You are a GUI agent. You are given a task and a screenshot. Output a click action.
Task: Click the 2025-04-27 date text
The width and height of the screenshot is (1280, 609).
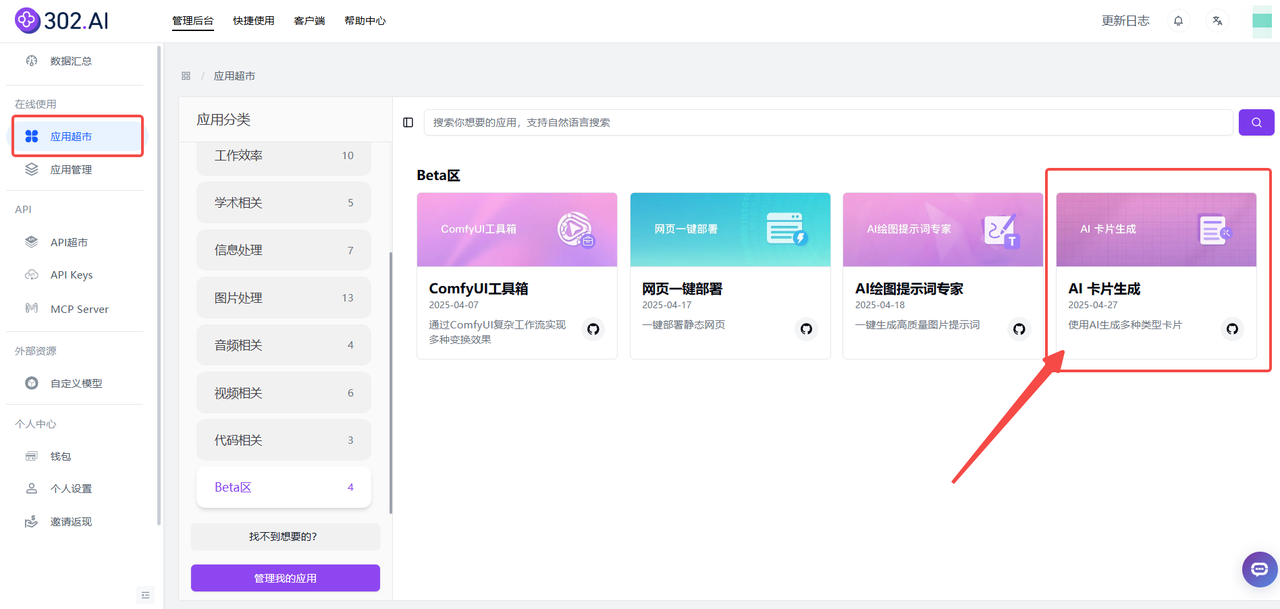[x=1093, y=305]
